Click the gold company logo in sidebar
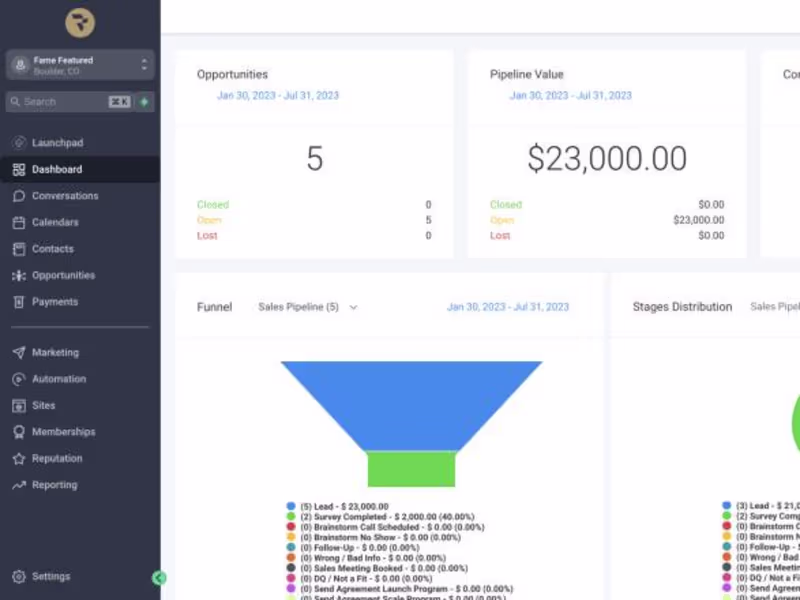 tap(80, 23)
